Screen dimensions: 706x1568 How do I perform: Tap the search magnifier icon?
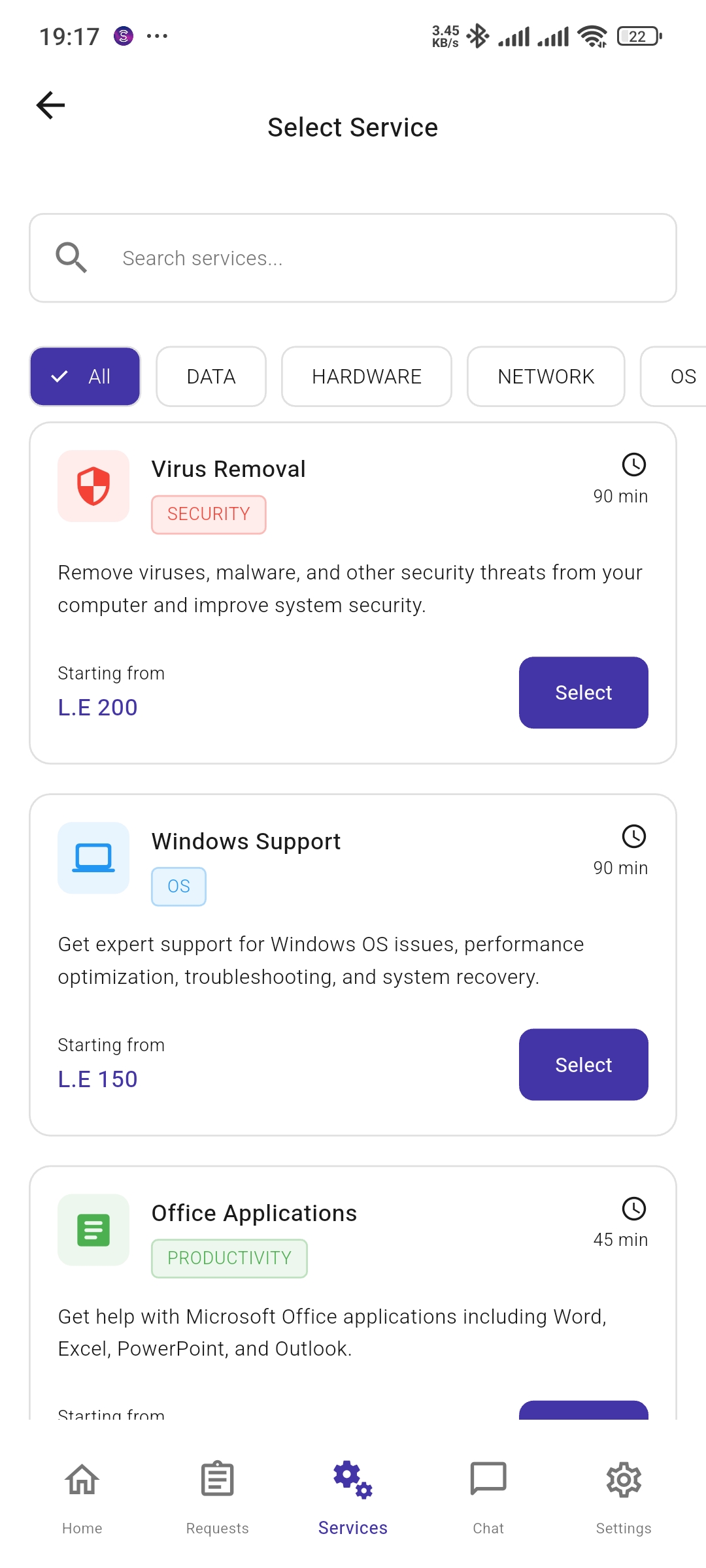pyautogui.click(x=71, y=257)
